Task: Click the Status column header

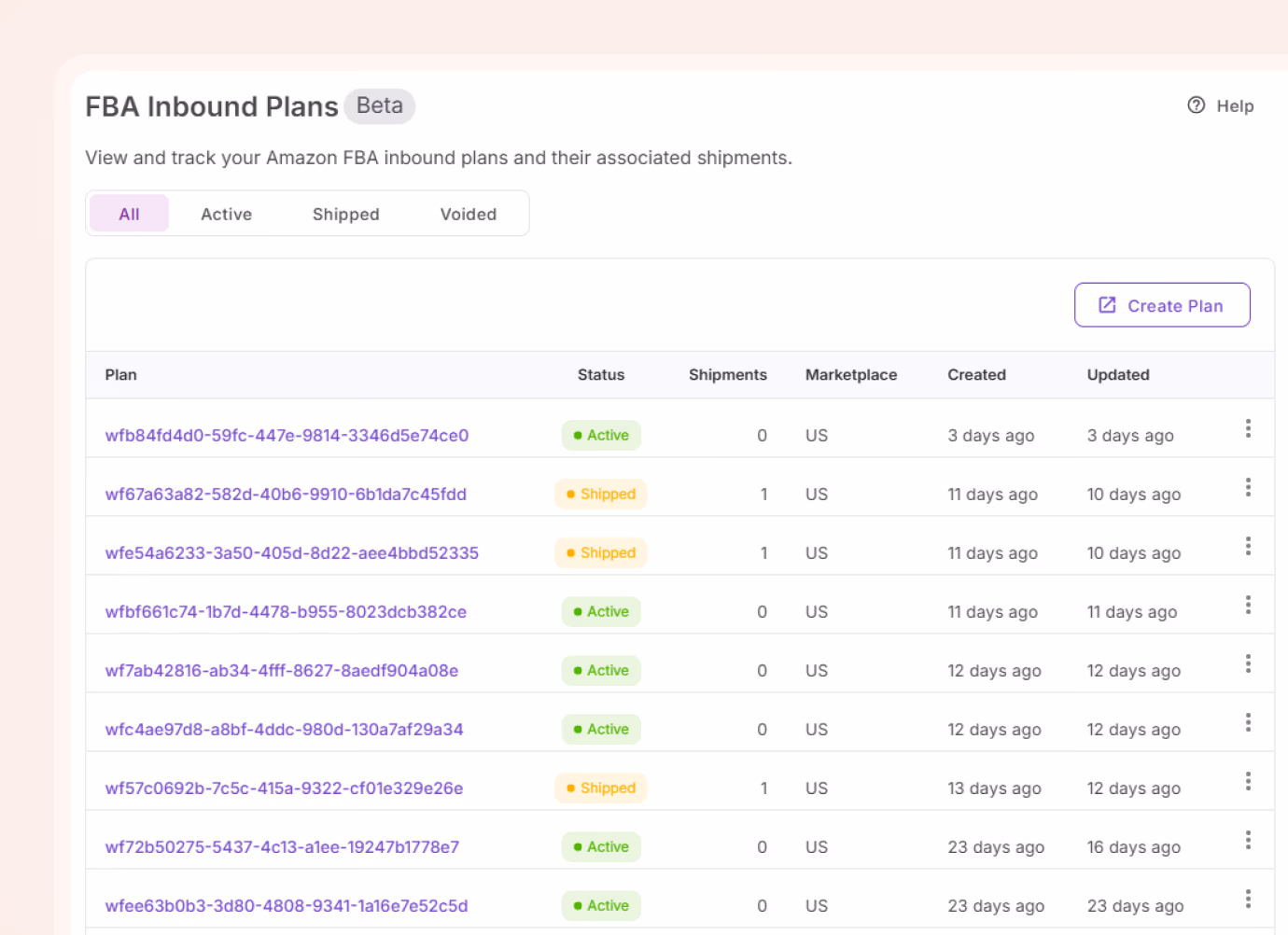Action: (x=601, y=374)
